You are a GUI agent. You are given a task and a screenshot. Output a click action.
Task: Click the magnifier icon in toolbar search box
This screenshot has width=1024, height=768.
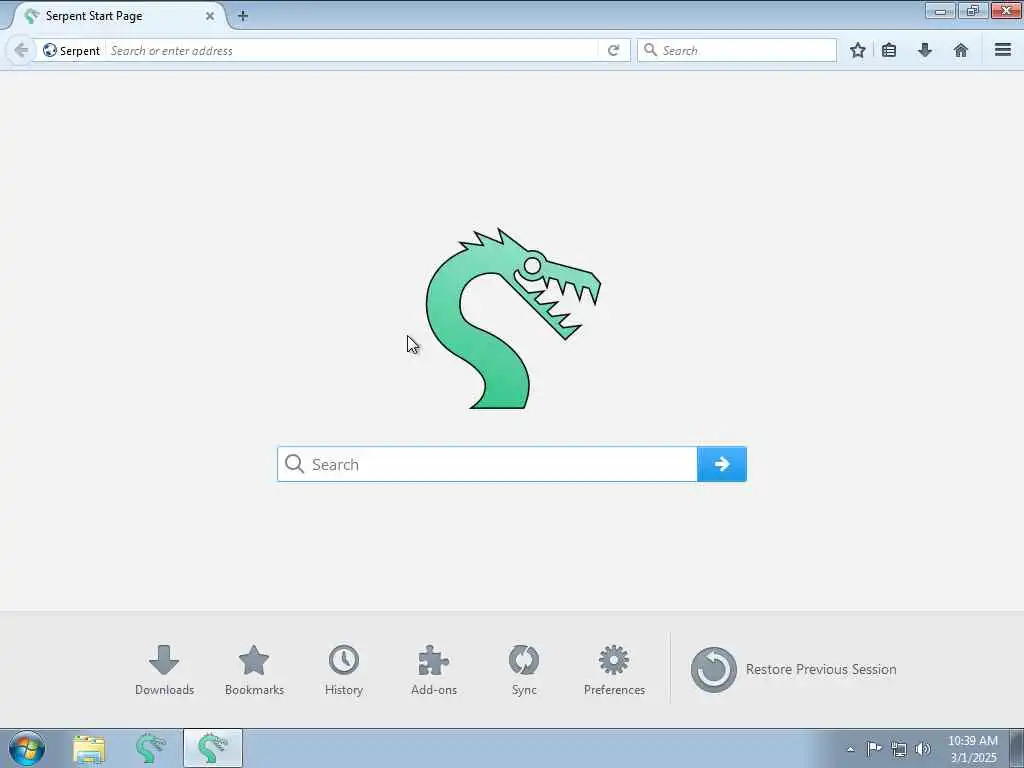(x=650, y=50)
